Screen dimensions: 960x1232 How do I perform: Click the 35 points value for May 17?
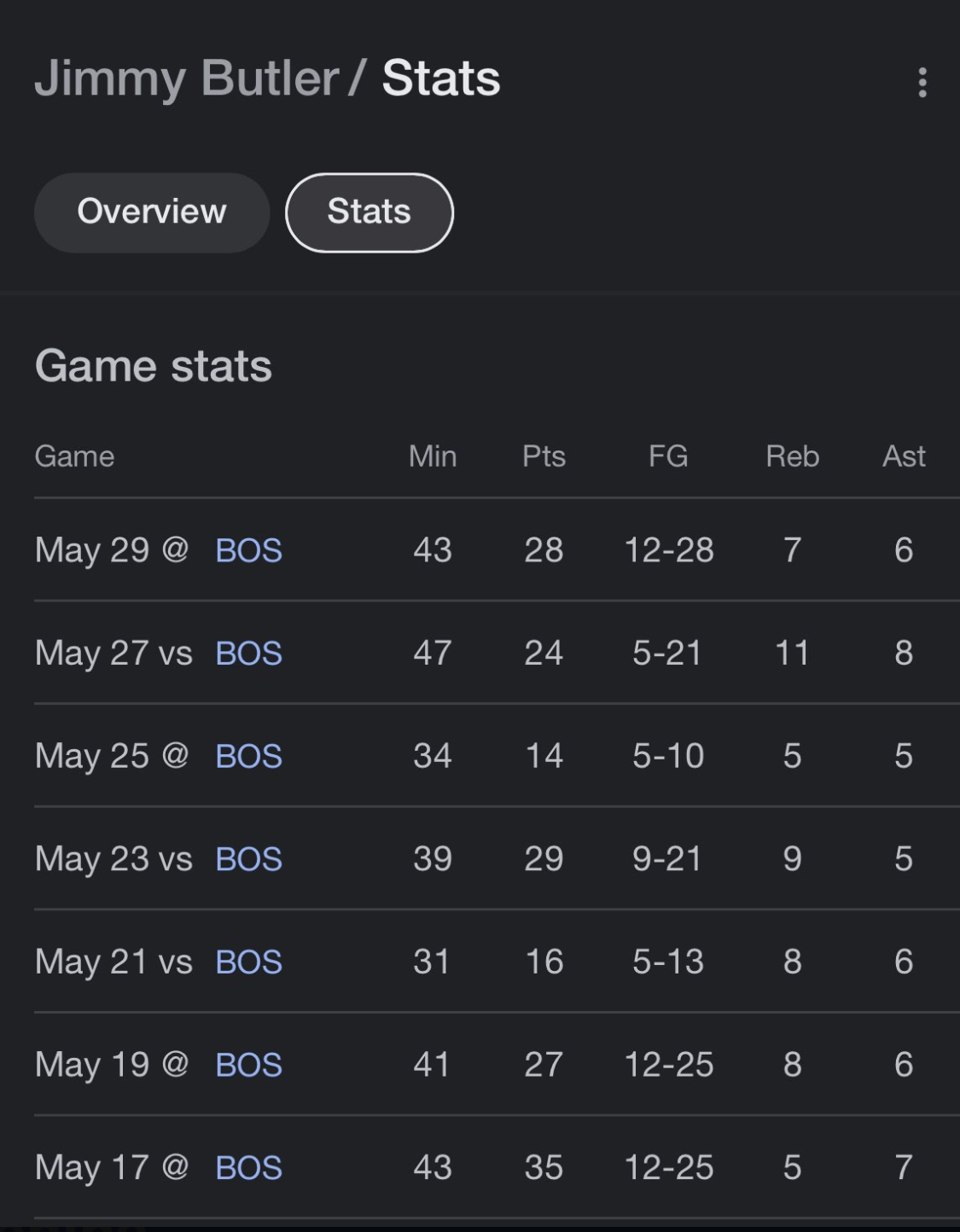[544, 1168]
